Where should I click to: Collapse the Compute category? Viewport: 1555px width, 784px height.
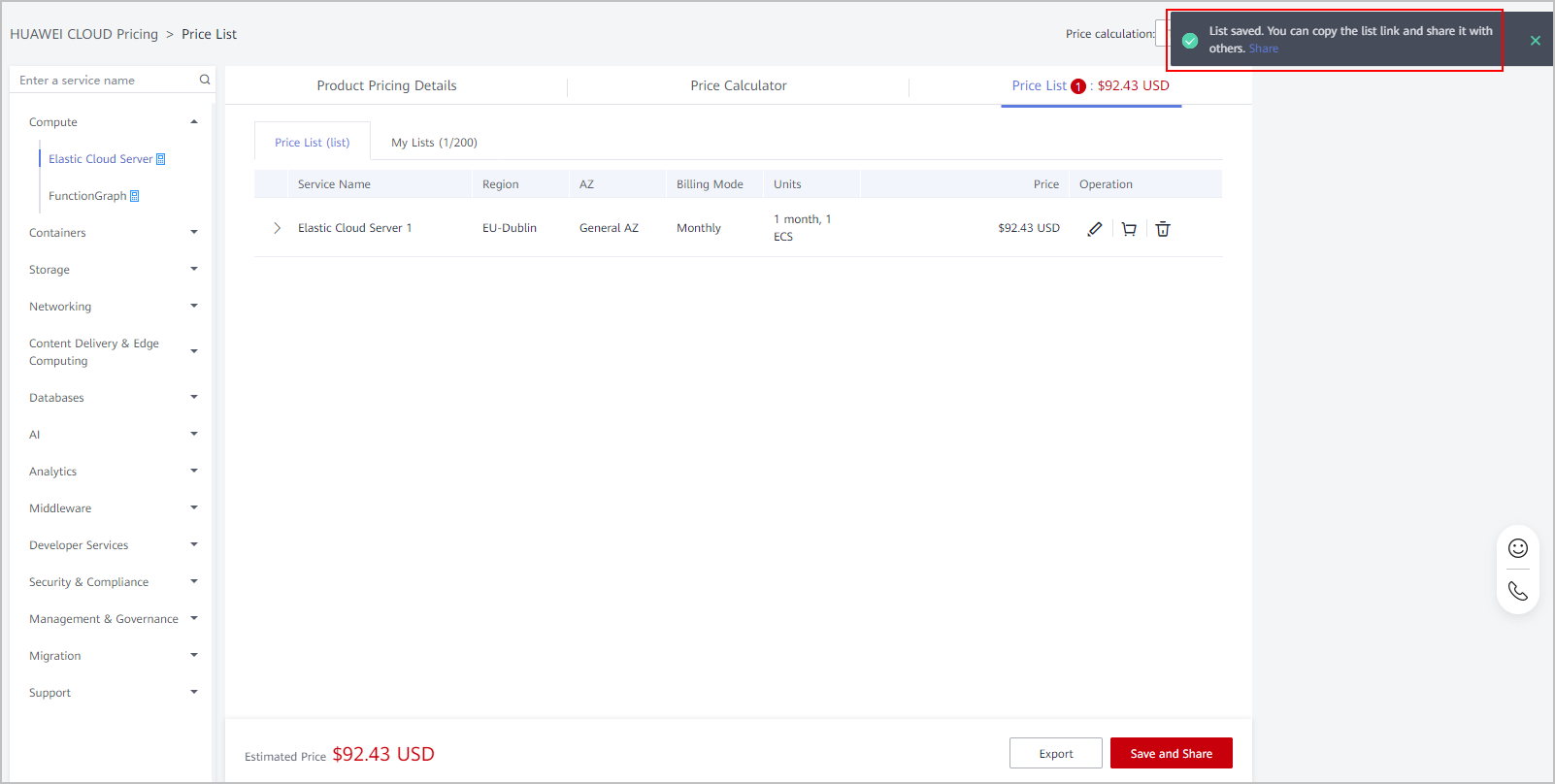[194, 122]
